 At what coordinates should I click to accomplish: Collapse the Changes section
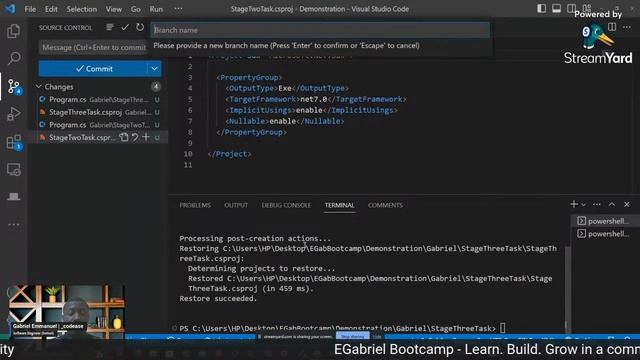pos(39,87)
